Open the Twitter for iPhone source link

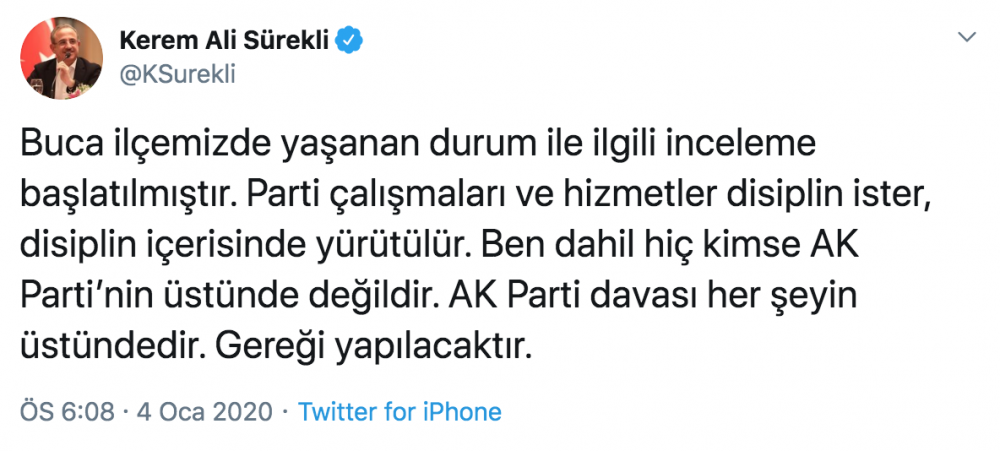click(400, 411)
